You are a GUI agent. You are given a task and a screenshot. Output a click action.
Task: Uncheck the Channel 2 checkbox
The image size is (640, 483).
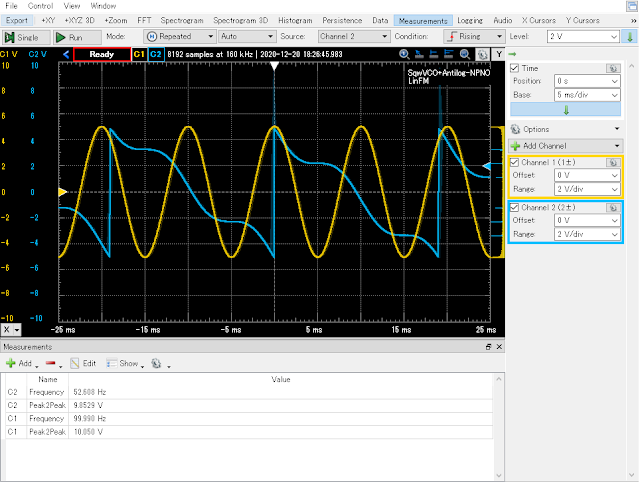(515, 207)
